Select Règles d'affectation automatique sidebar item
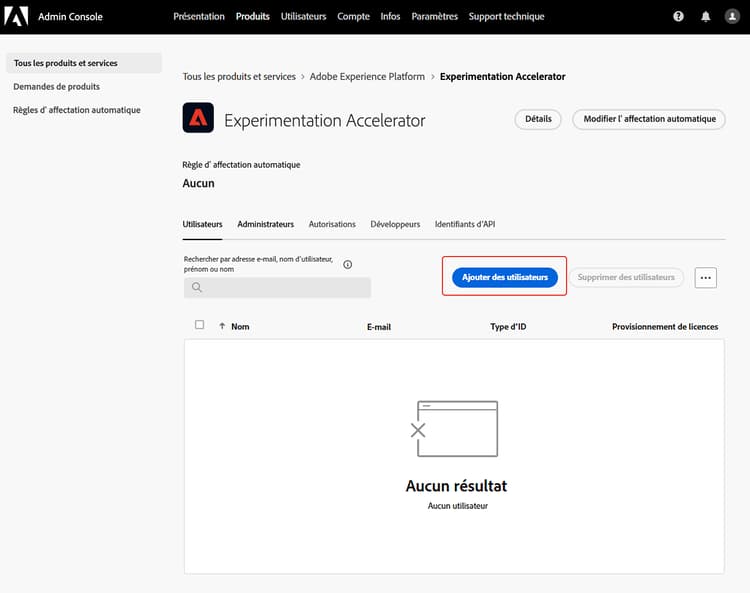This screenshot has height=593, width=750. point(77,110)
